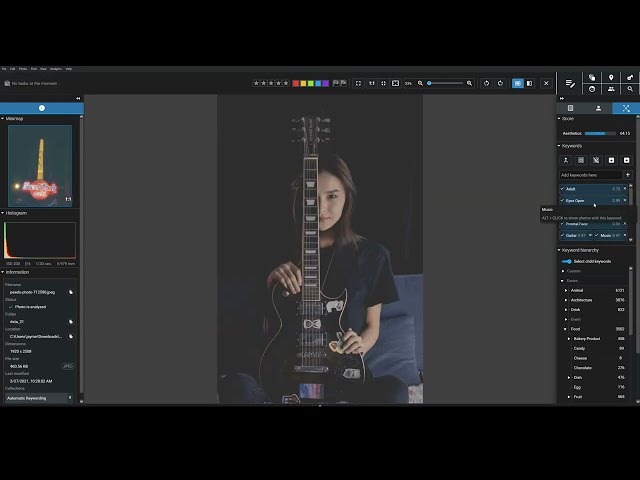640x480 pixels.
Task: Select the Chocolate keyword row
Action: click(599, 368)
